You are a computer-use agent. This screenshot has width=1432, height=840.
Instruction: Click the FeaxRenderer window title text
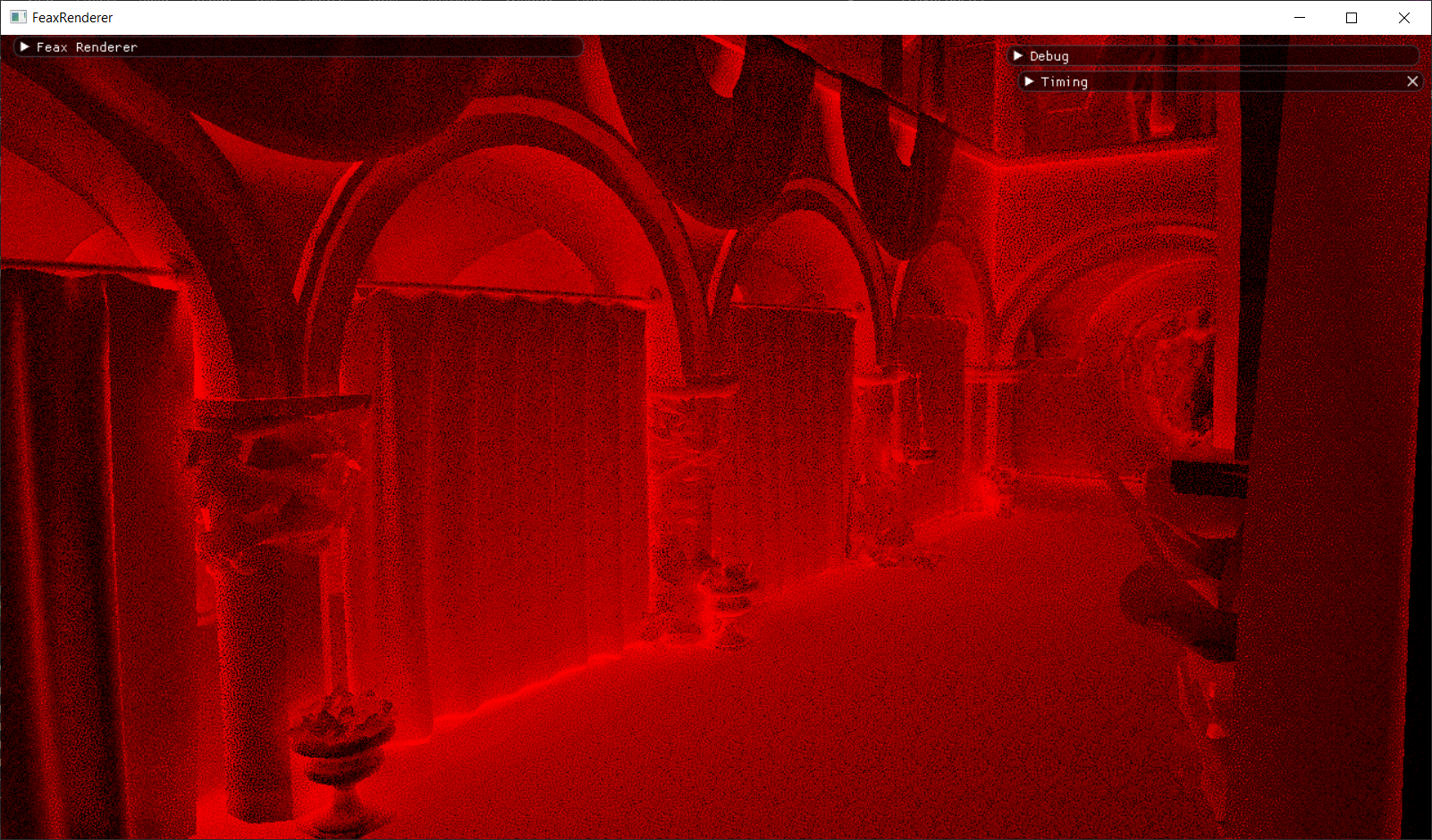[x=72, y=18]
